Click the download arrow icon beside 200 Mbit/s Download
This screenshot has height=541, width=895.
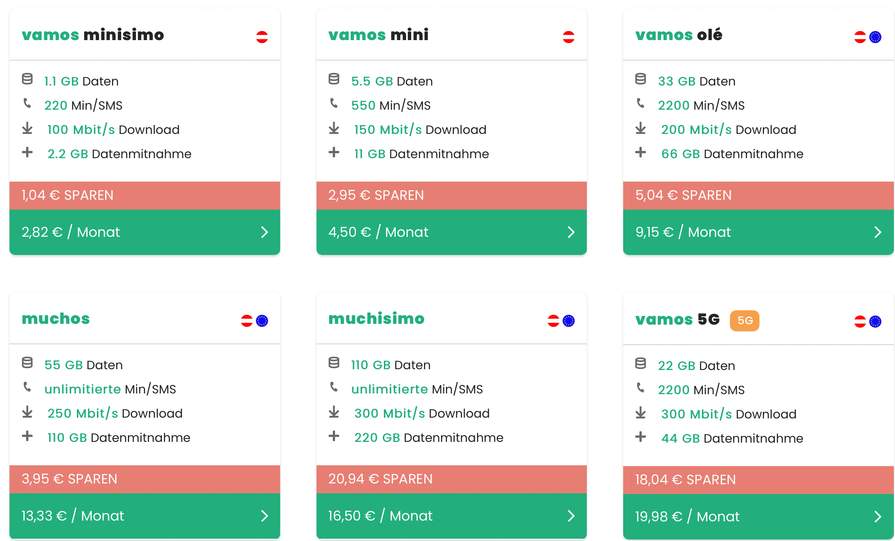point(640,128)
